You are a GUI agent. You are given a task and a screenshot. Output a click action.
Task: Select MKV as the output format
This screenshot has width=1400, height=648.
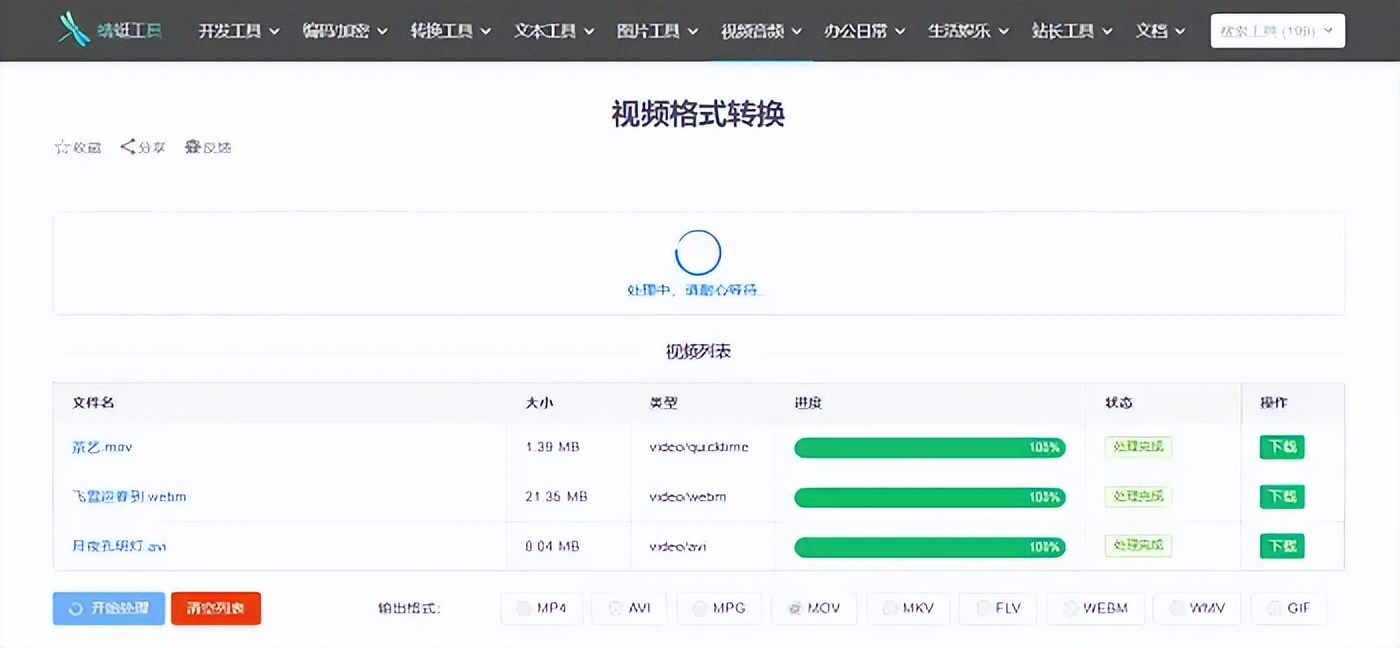pyautogui.click(x=908, y=607)
